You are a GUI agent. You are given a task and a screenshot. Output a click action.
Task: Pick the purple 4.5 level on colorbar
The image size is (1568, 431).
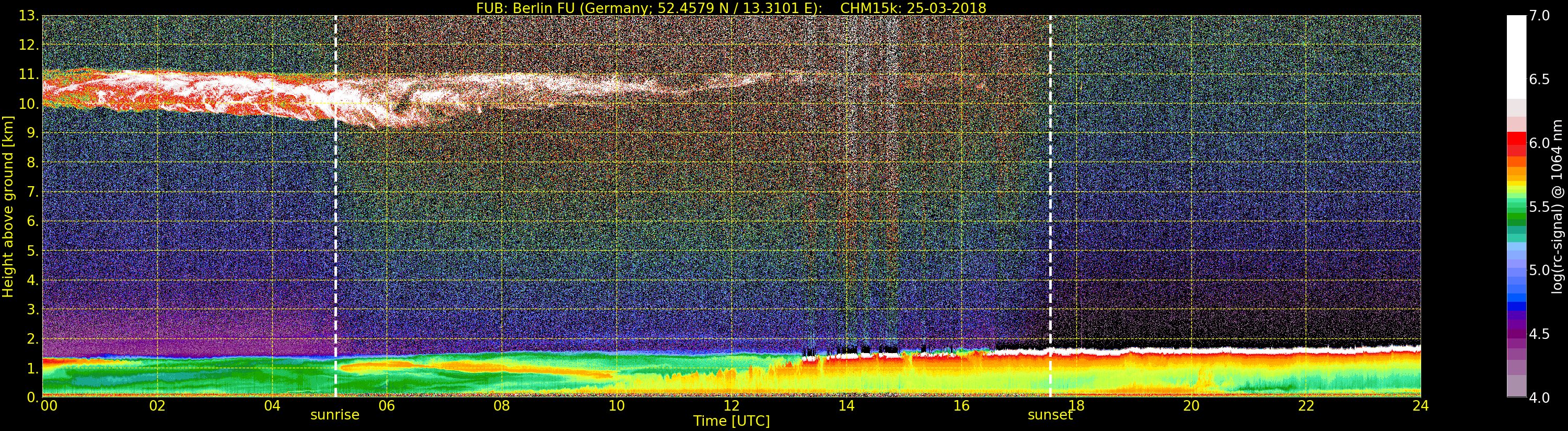(1516, 334)
